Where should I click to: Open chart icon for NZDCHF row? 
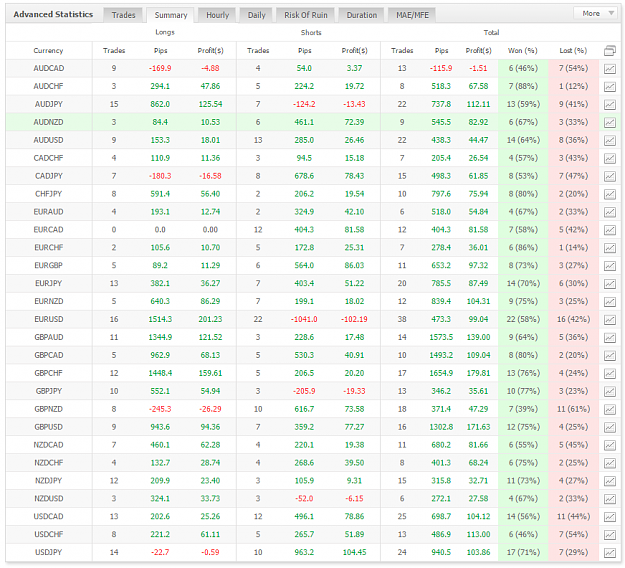609,463
